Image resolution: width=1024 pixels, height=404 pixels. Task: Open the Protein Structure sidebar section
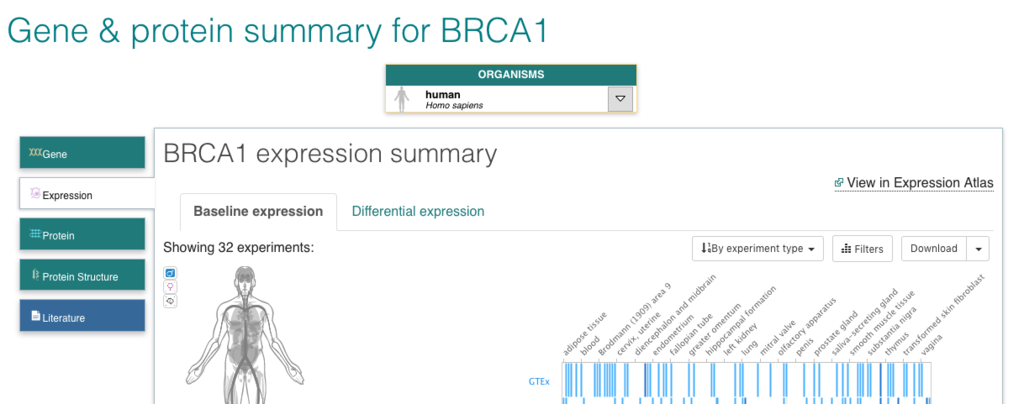point(82,275)
